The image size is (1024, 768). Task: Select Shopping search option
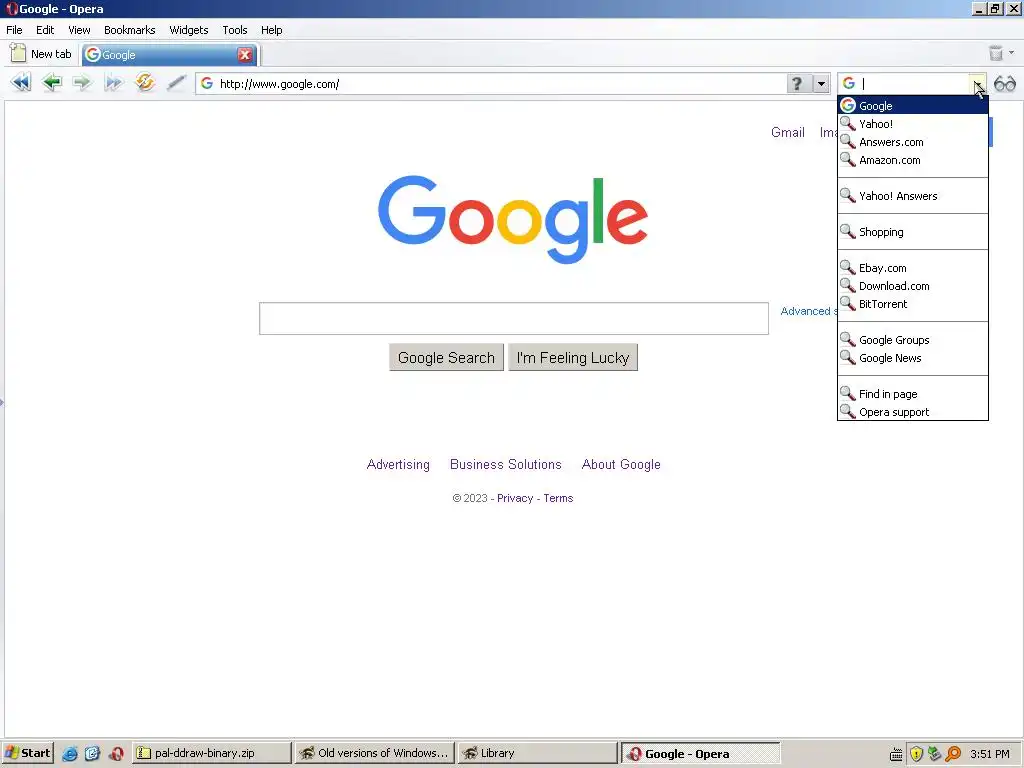point(913,232)
